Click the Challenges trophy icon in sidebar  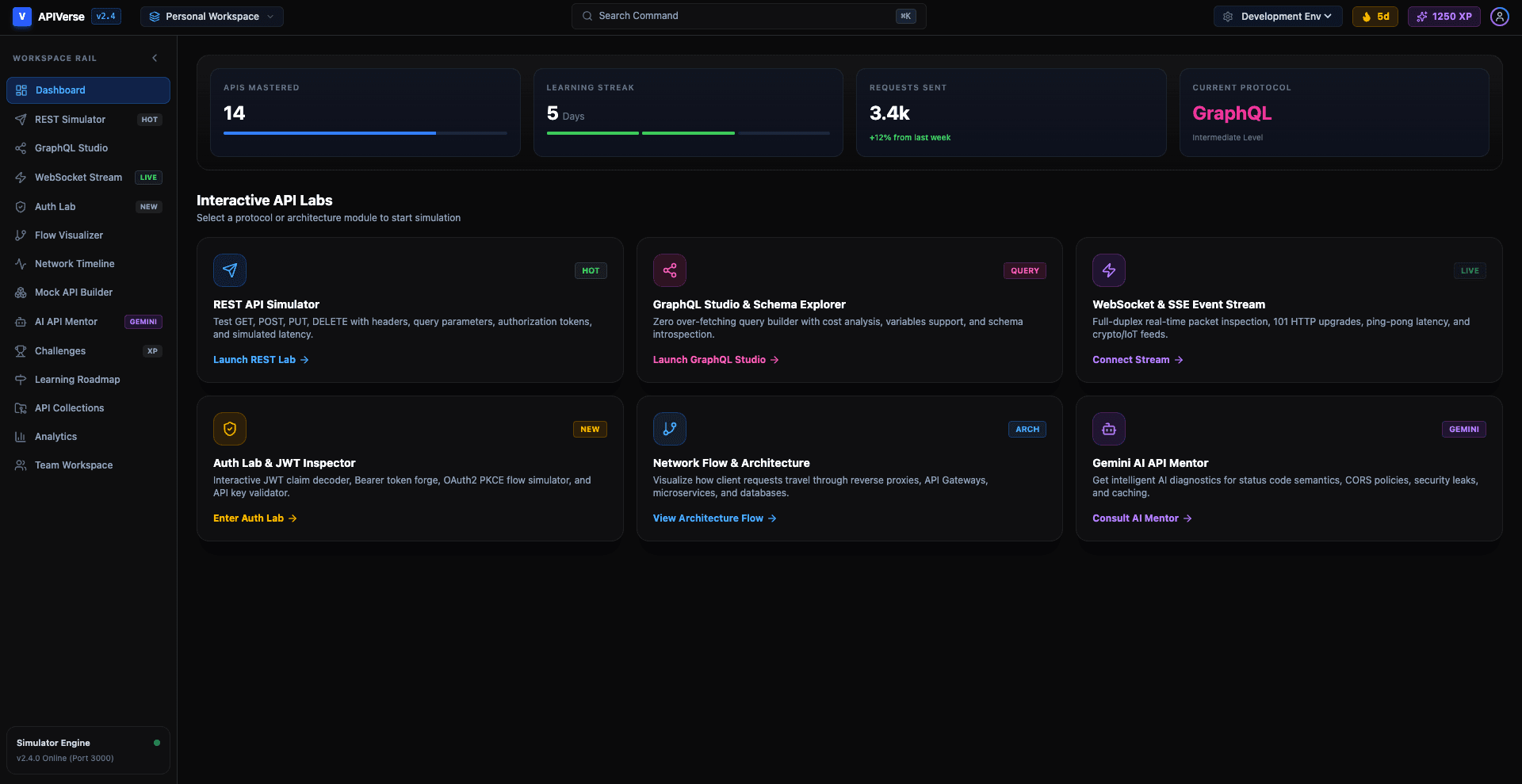pyautogui.click(x=21, y=351)
